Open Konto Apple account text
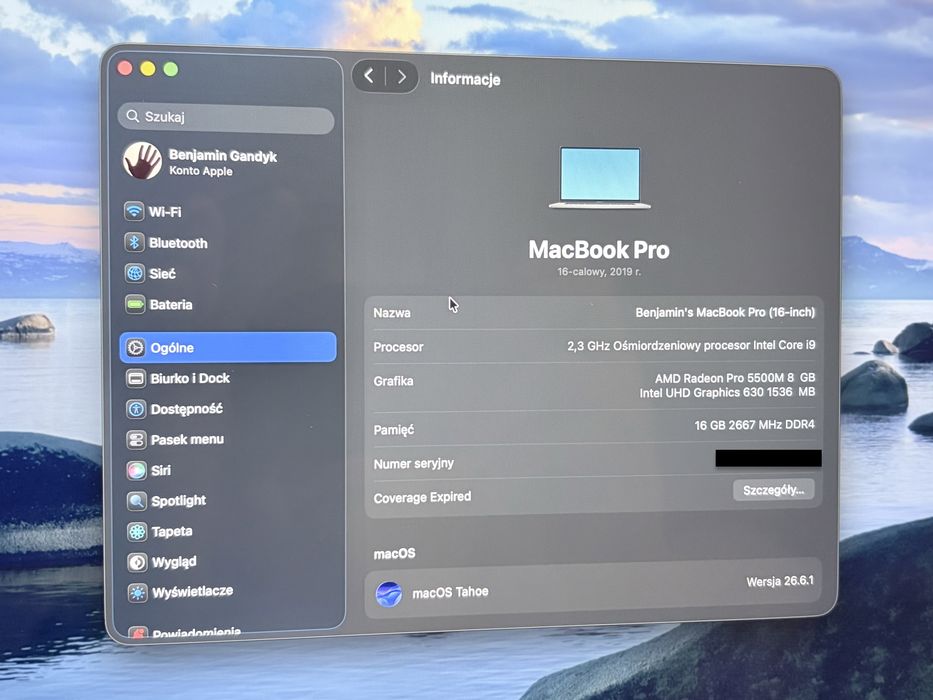 [x=201, y=171]
